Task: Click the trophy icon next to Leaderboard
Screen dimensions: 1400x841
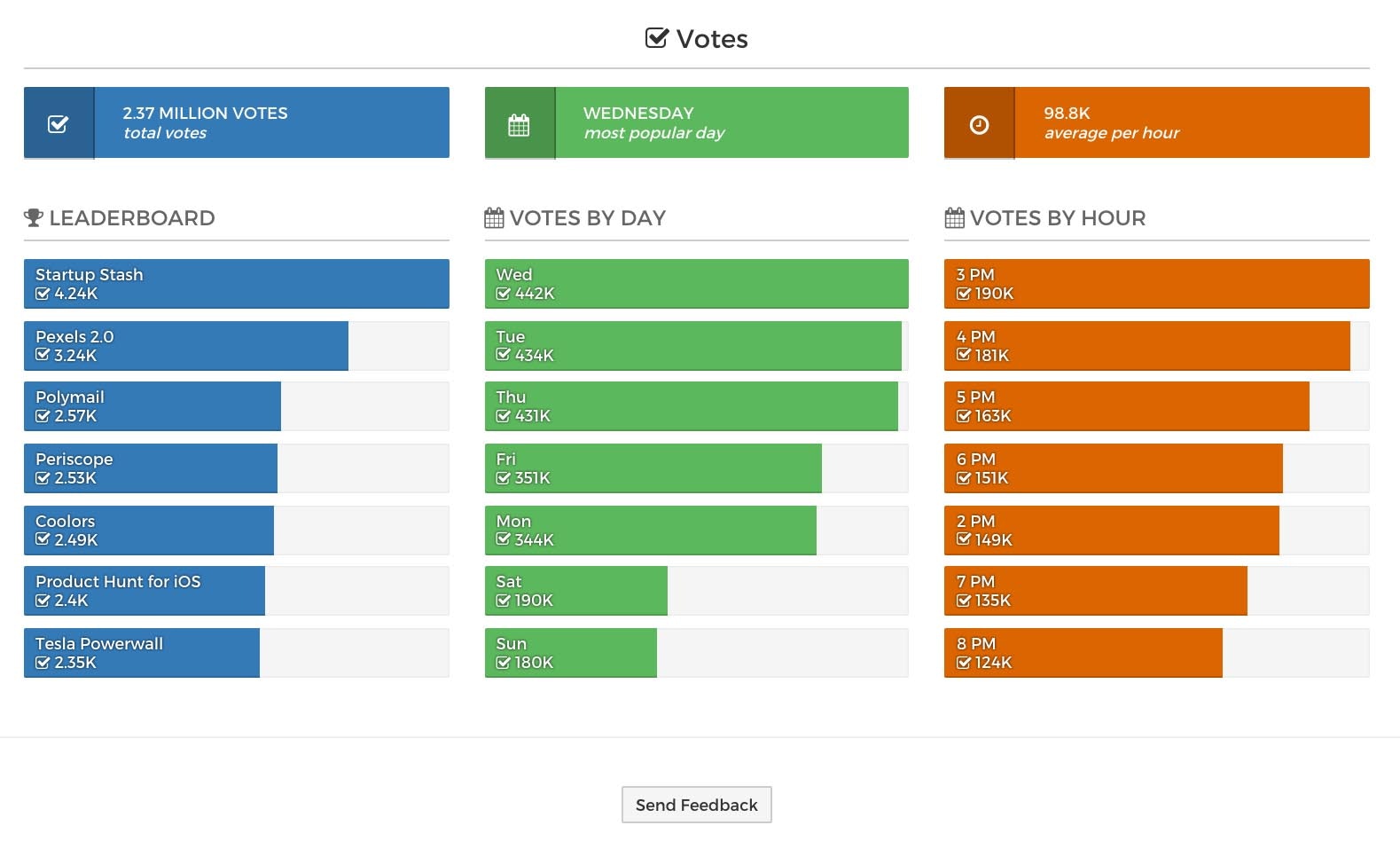Action: 33,216
